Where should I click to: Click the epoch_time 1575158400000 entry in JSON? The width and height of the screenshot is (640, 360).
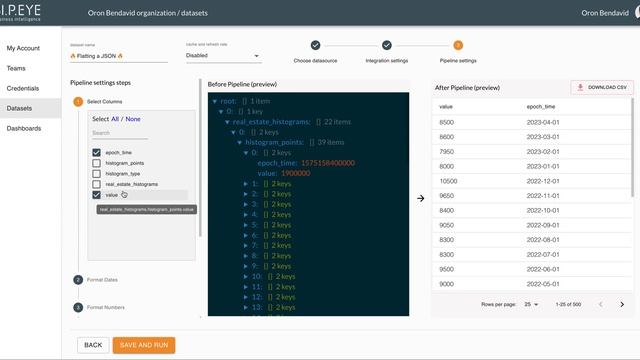(306, 163)
